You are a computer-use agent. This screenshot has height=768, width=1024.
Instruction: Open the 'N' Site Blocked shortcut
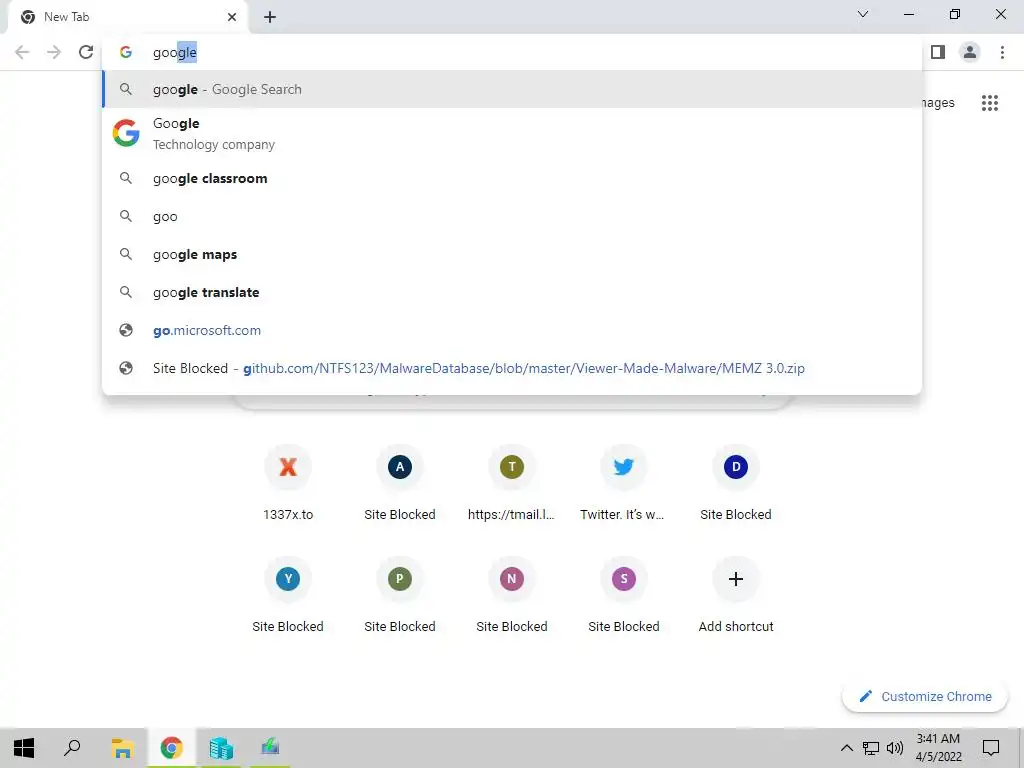coord(511,595)
